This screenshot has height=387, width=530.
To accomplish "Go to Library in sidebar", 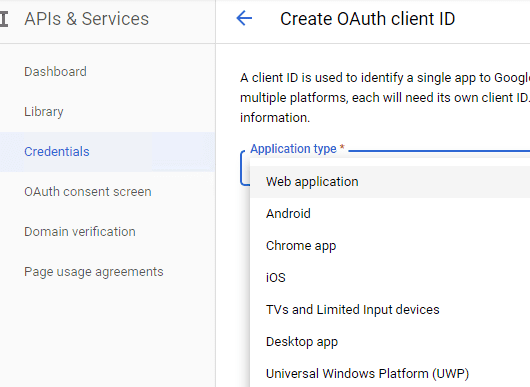I will [107, 112].
